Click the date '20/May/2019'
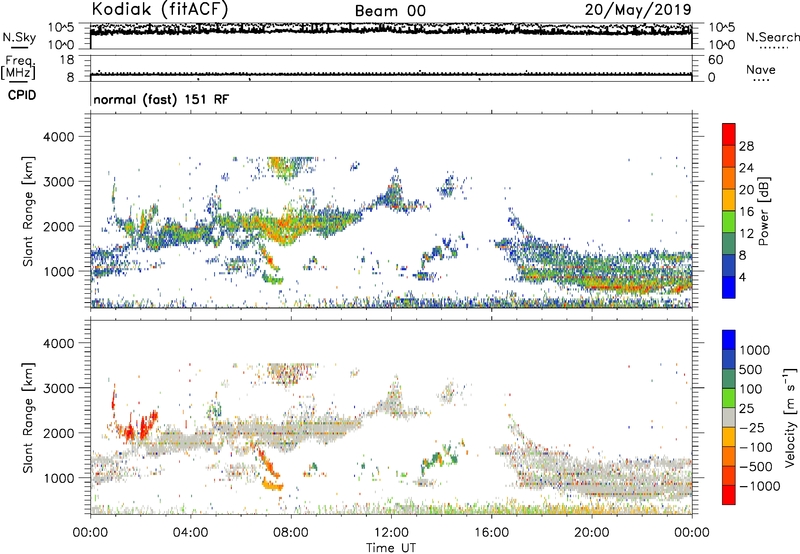 638,9
